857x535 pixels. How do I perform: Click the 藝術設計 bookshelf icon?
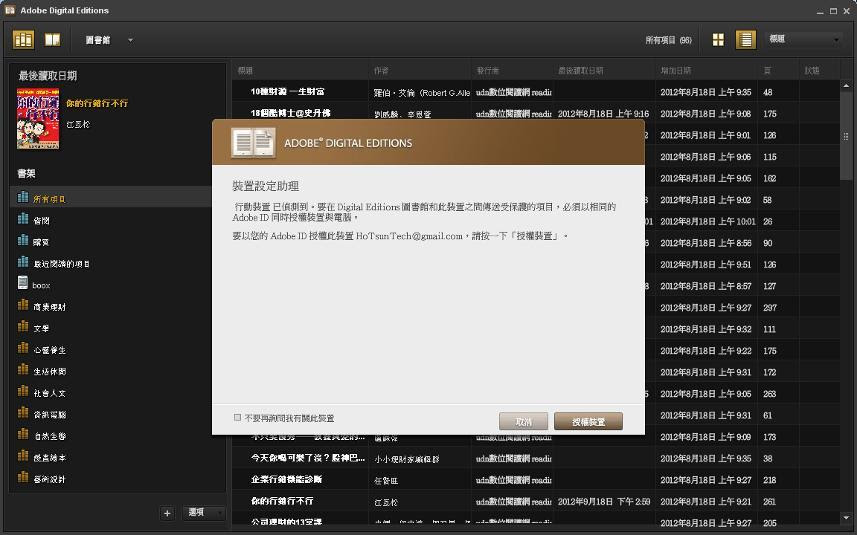click(23, 477)
